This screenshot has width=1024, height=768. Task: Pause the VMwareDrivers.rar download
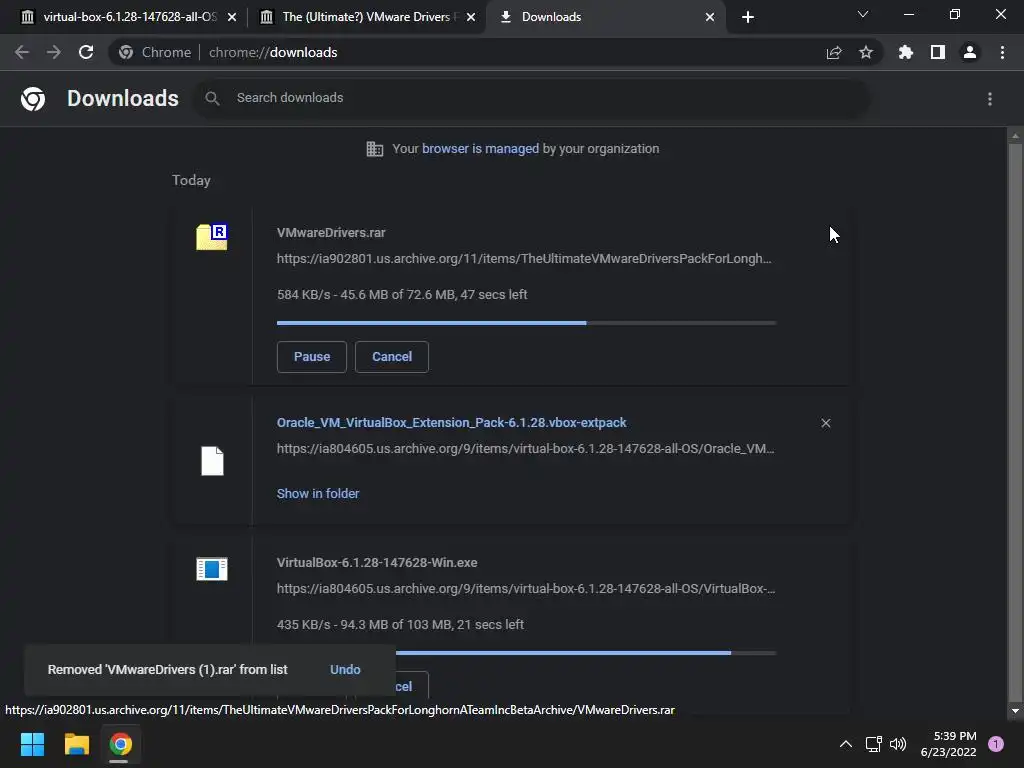[312, 357]
